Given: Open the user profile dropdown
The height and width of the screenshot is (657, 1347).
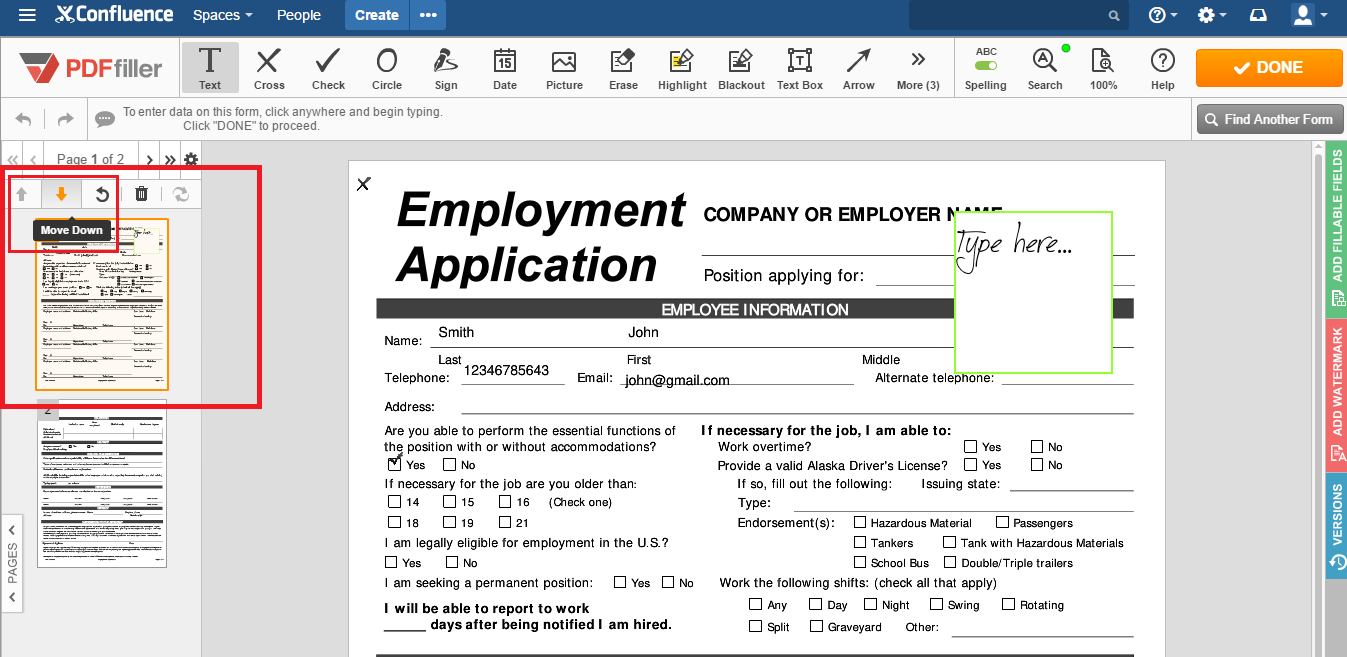Looking at the screenshot, I should click(x=1310, y=15).
